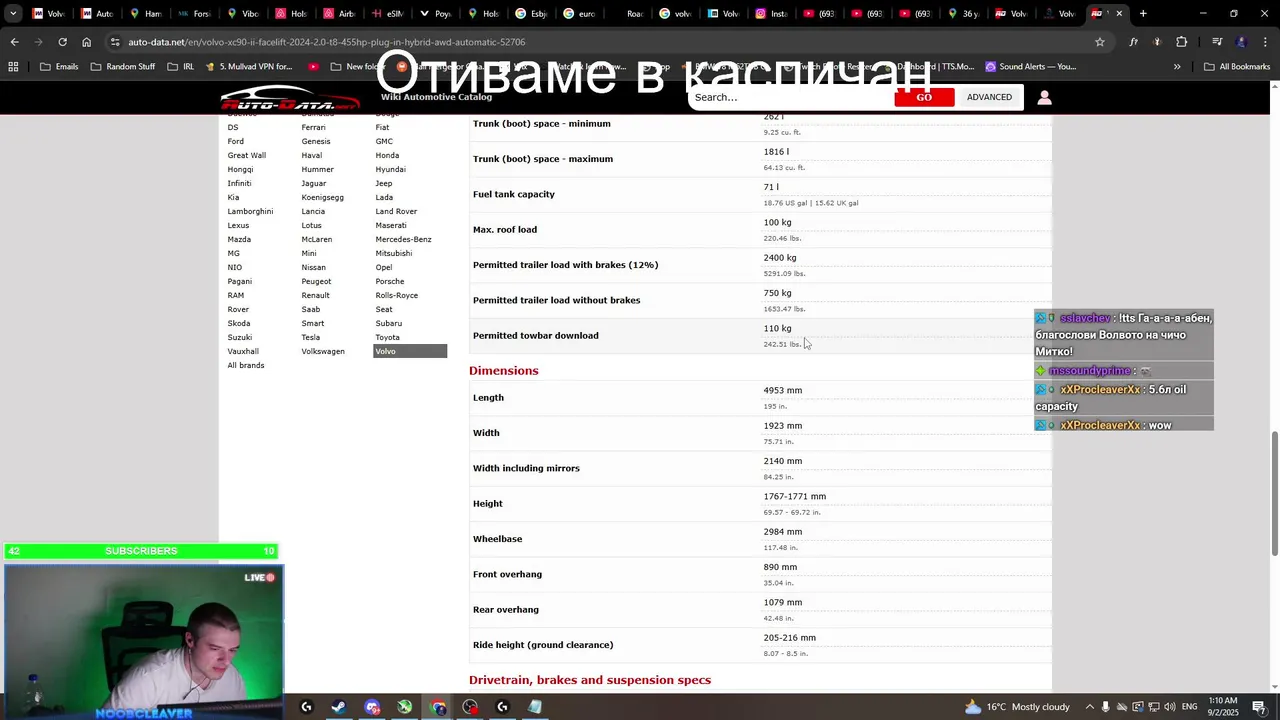1280x720 pixels.
Task: Bookmark this page with the star icon
Action: (x=1100, y=42)
